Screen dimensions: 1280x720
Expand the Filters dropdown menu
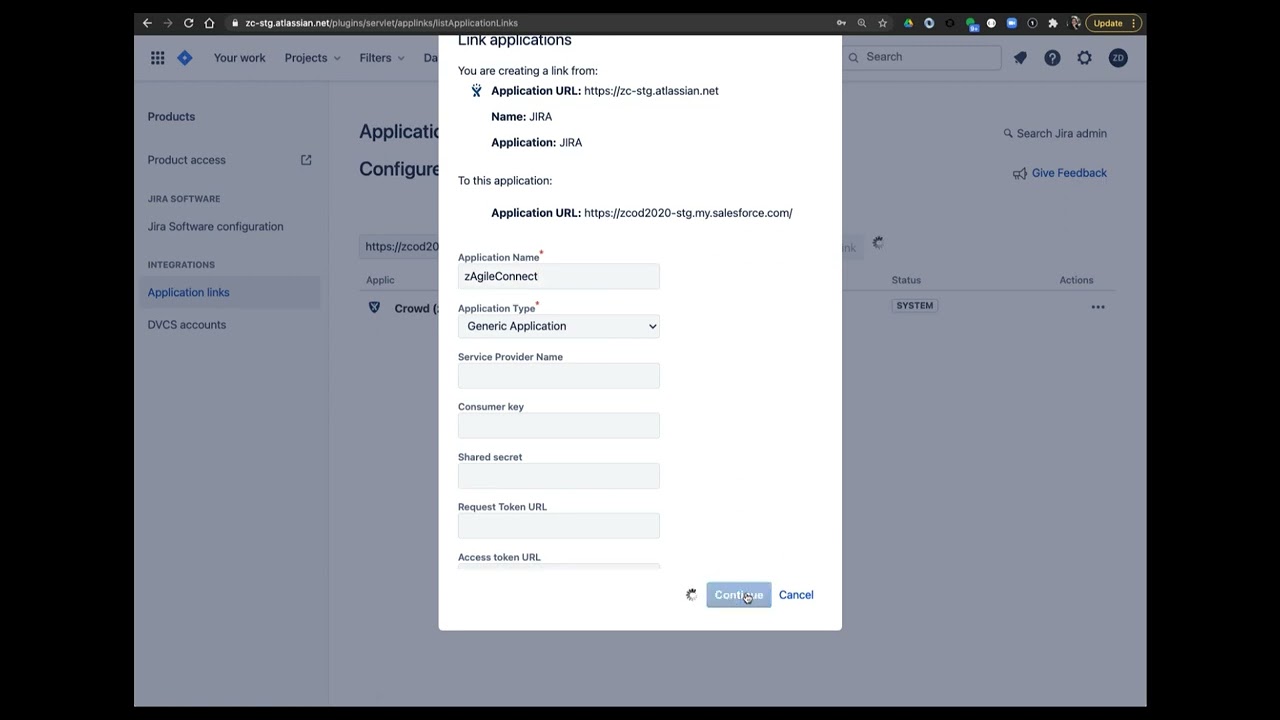[x=382, y=58]
